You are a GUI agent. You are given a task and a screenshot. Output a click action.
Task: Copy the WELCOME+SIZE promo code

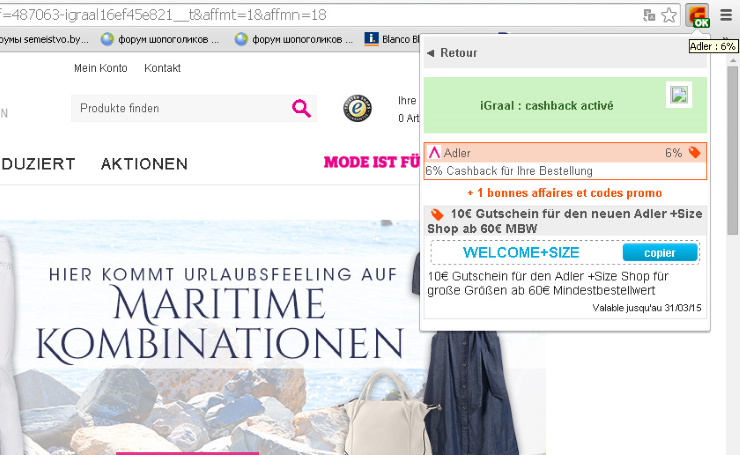[x=660, y=253]
